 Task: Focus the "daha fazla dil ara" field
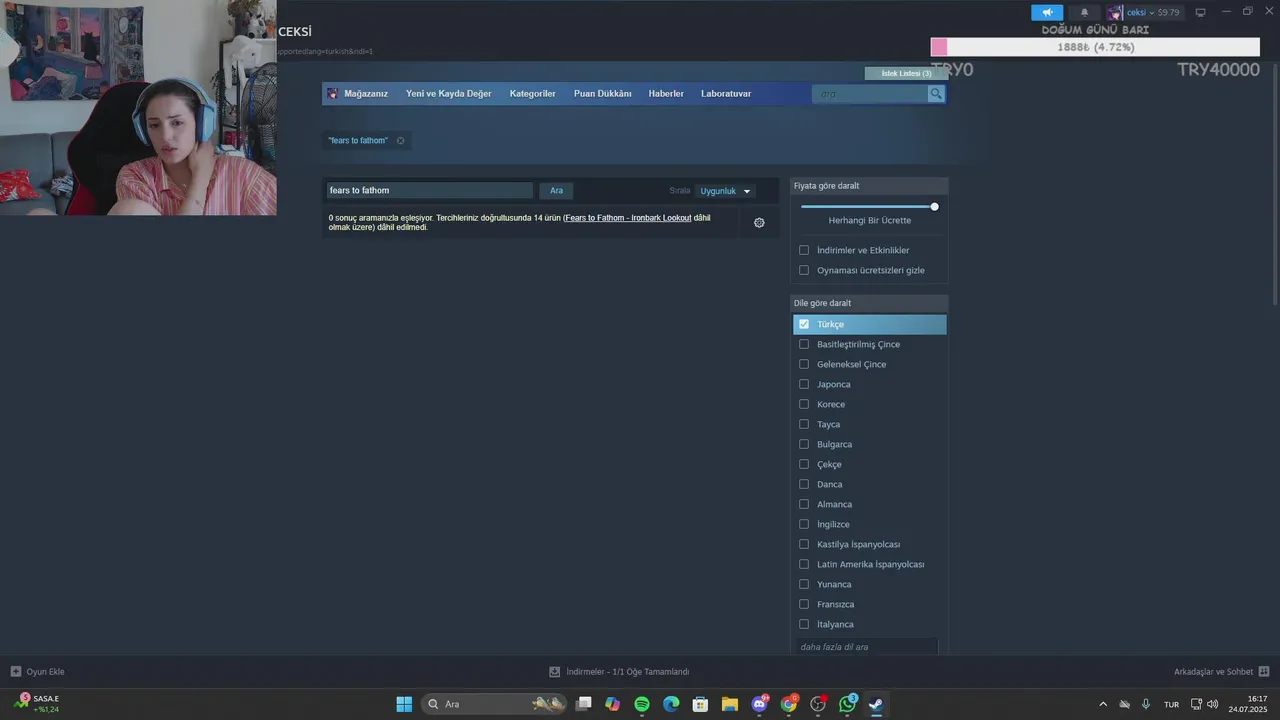coord(867,647)
